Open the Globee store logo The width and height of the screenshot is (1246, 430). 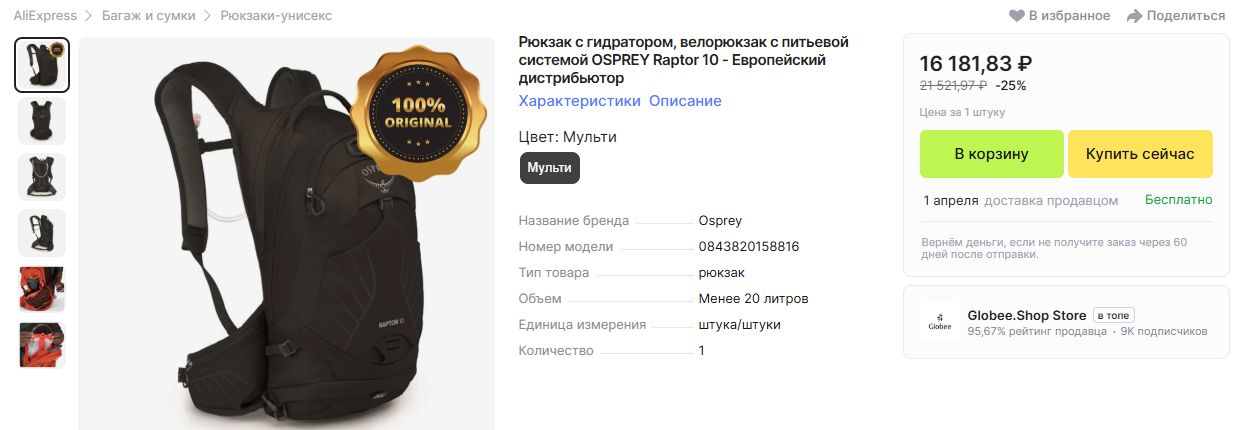[x=940, y=322]
